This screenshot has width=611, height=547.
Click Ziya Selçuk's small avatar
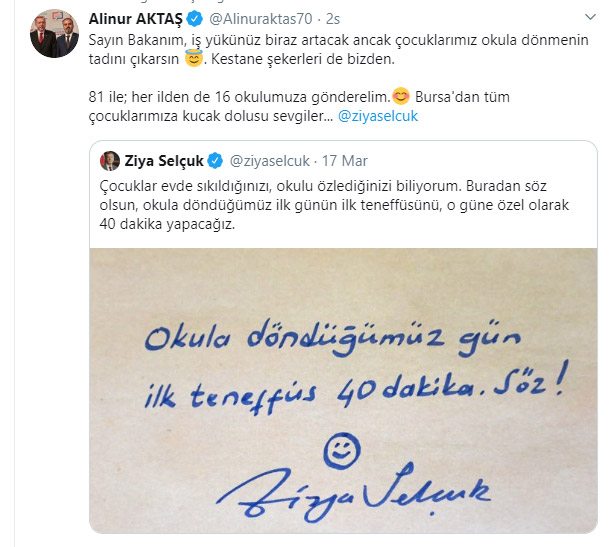pos(110,161)
